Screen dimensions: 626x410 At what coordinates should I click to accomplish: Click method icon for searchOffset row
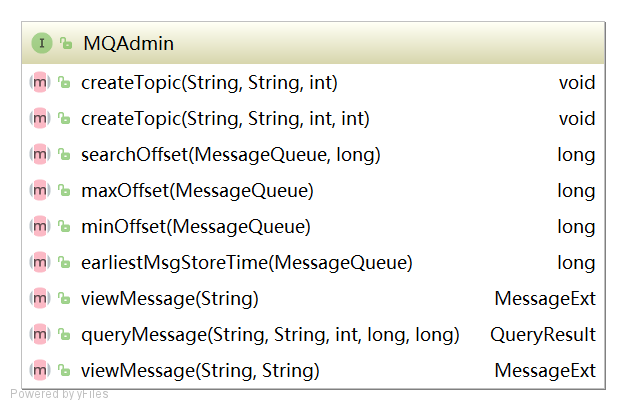click(x=40, y=154)
